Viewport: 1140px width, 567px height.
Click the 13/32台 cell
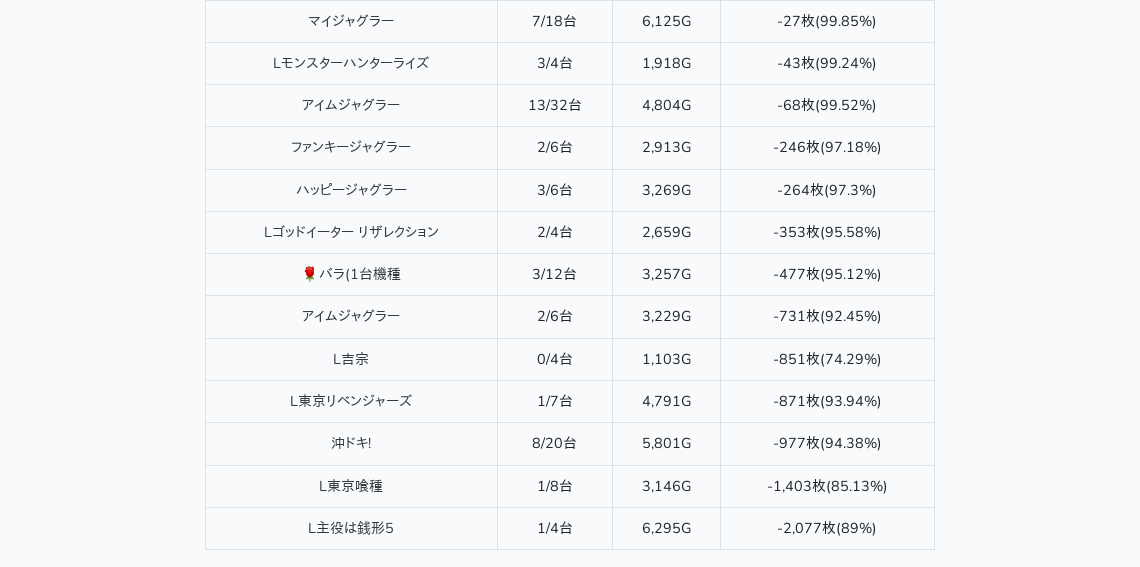(555, 105)
